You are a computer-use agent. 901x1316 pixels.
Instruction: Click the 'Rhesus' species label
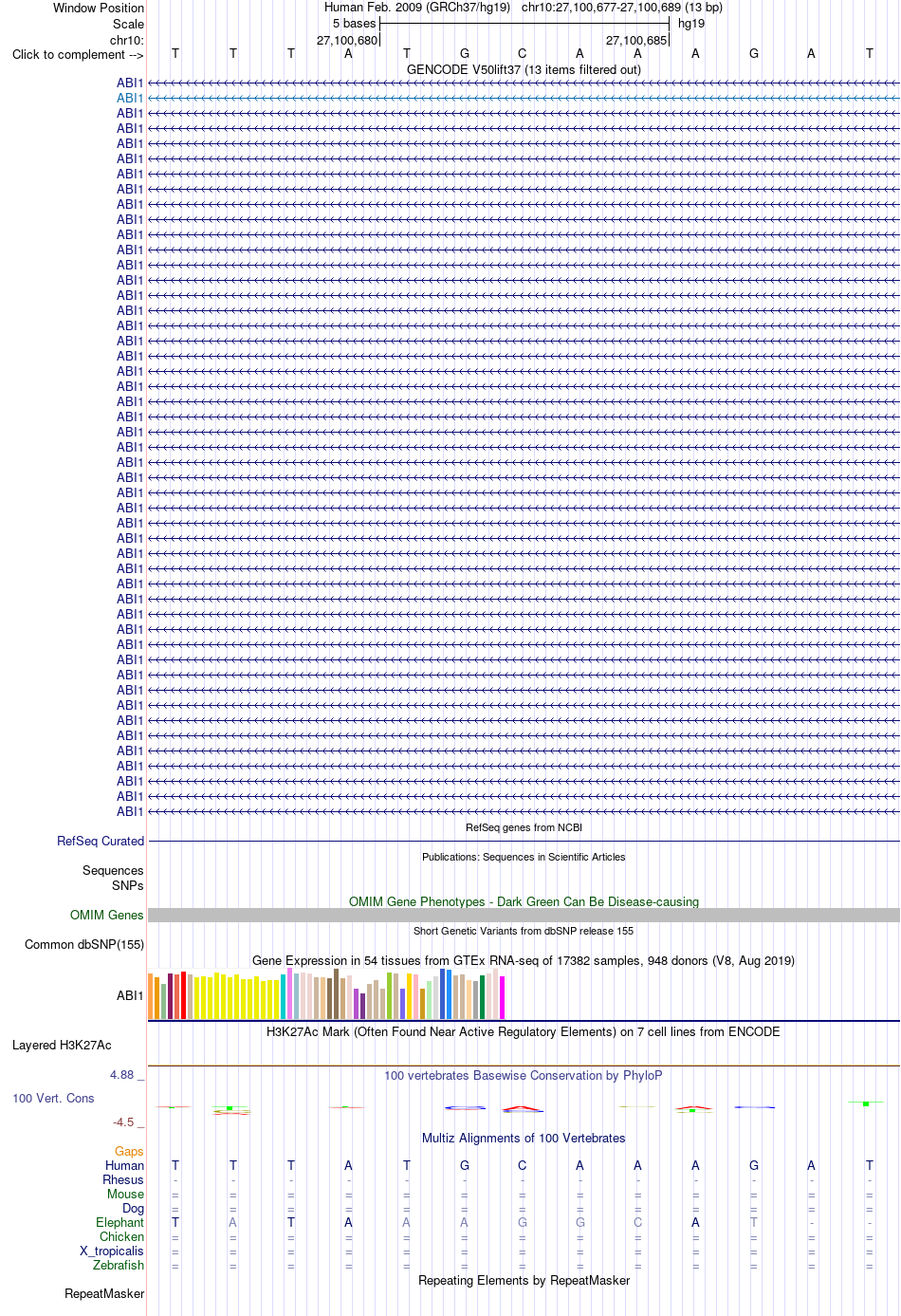tap(123, 1179)
